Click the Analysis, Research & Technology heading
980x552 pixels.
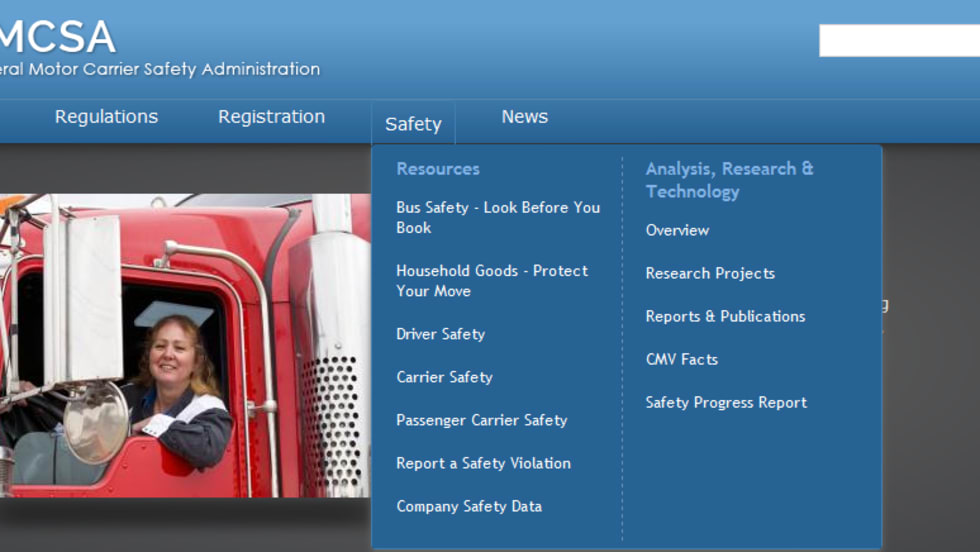tap(729, 180)
